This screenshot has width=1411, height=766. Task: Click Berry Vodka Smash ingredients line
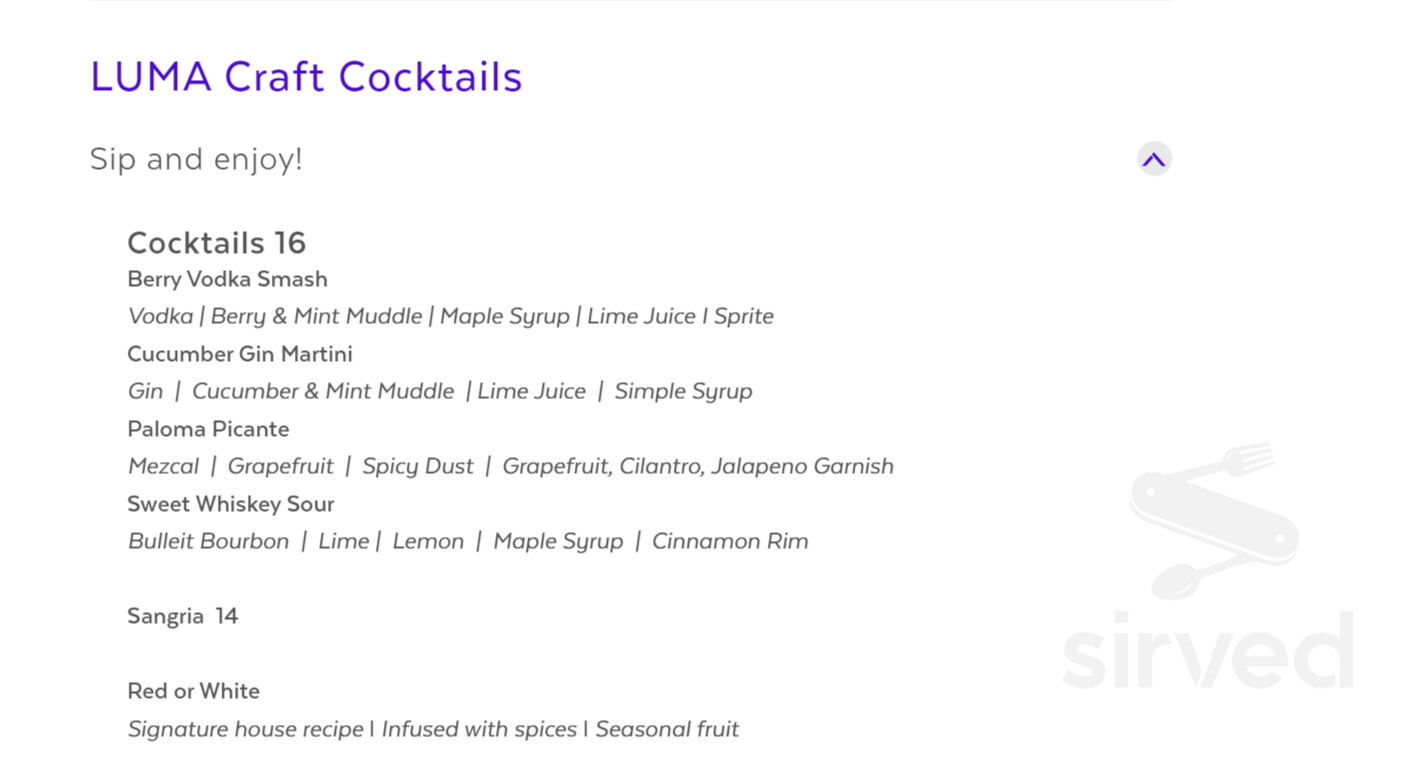pos(450,316)
